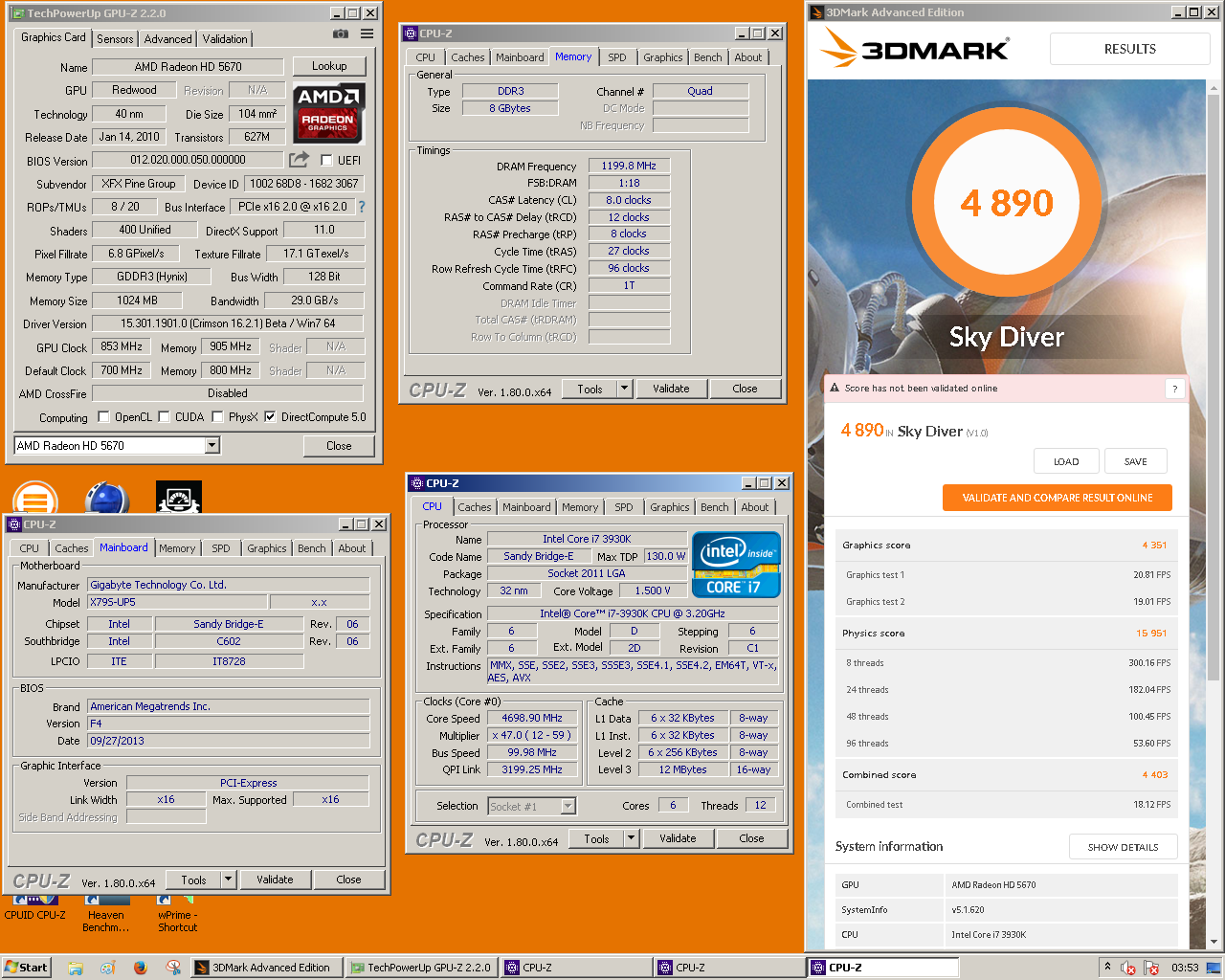
Task: Toggle PhysX computing checkbox
Action: click(217, 416)
